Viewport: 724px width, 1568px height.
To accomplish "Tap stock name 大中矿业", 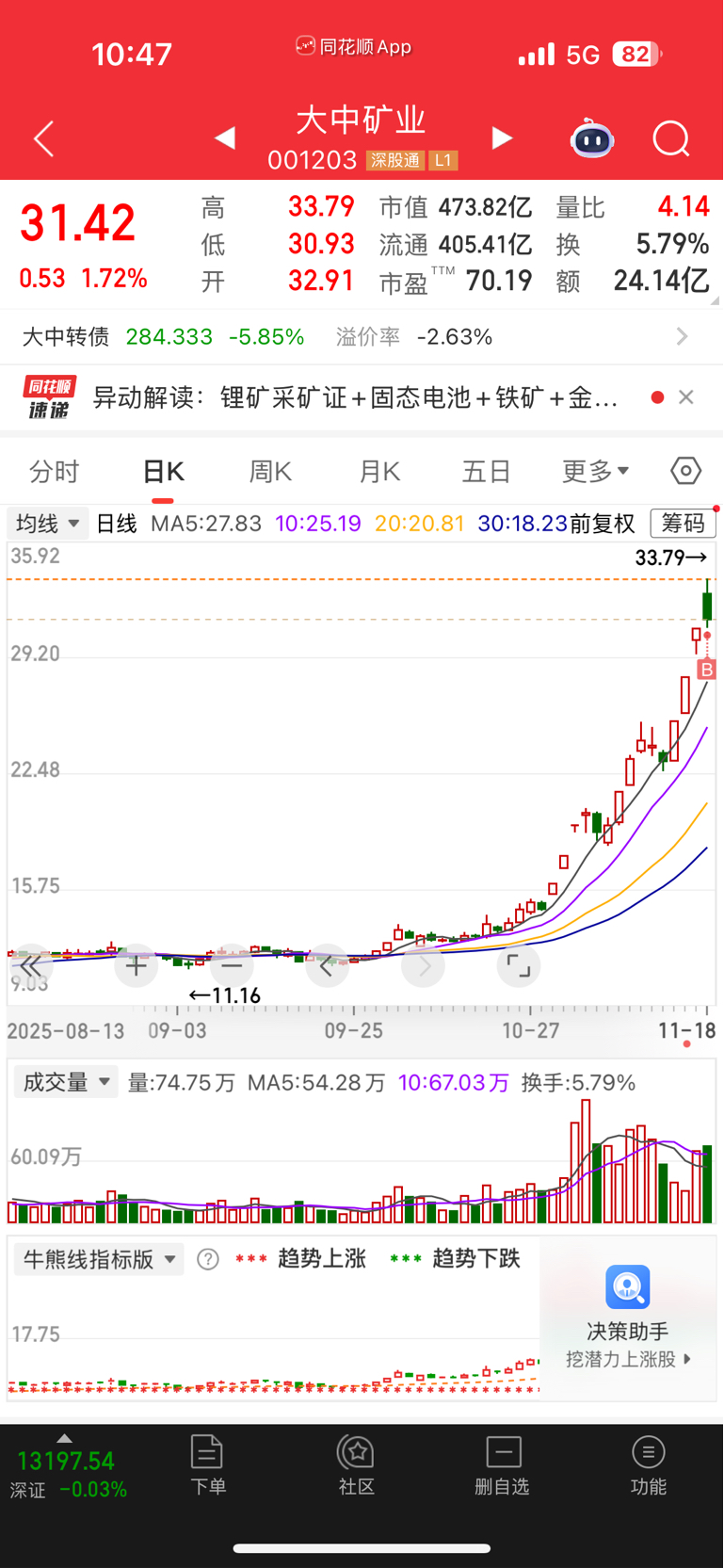I will pos(362,120).
